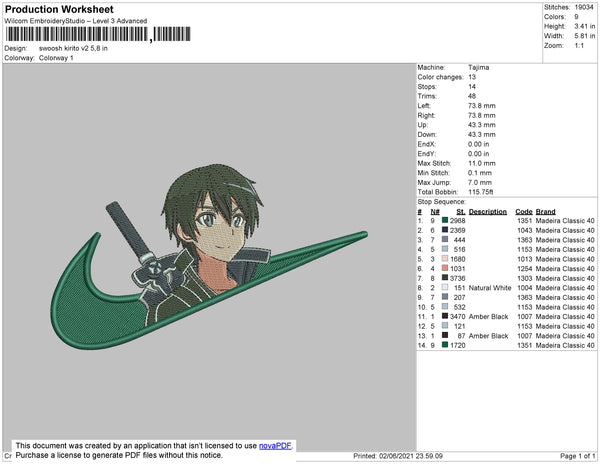Click the pale pink swatch for stop 5
600x464 pixels.
click(445, 259)
